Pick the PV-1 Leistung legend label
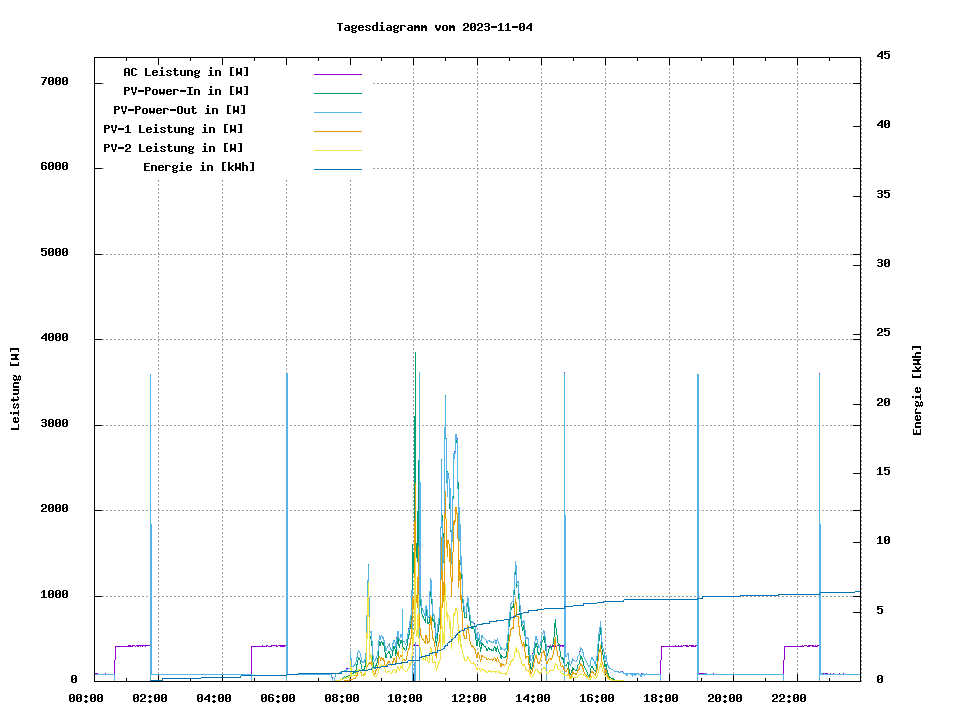 [174, 129]
